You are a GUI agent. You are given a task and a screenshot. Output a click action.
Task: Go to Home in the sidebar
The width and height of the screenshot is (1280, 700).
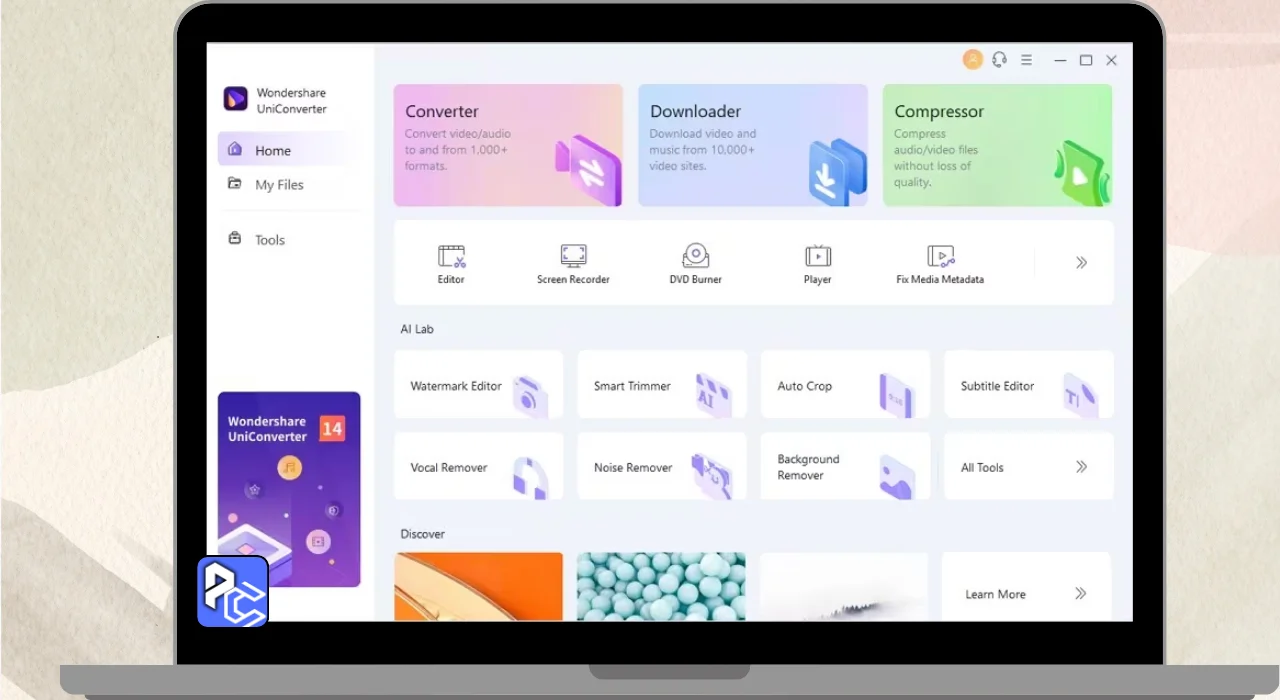click(x=282, y=150)
